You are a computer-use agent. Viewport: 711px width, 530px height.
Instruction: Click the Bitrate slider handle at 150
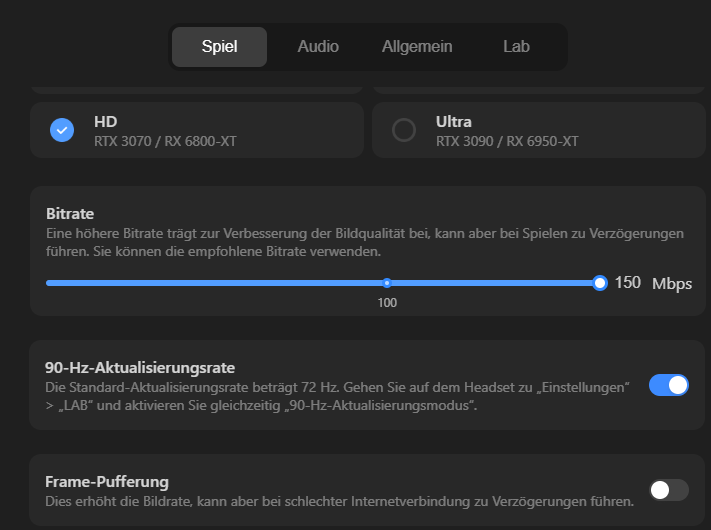tap(599, 283)
